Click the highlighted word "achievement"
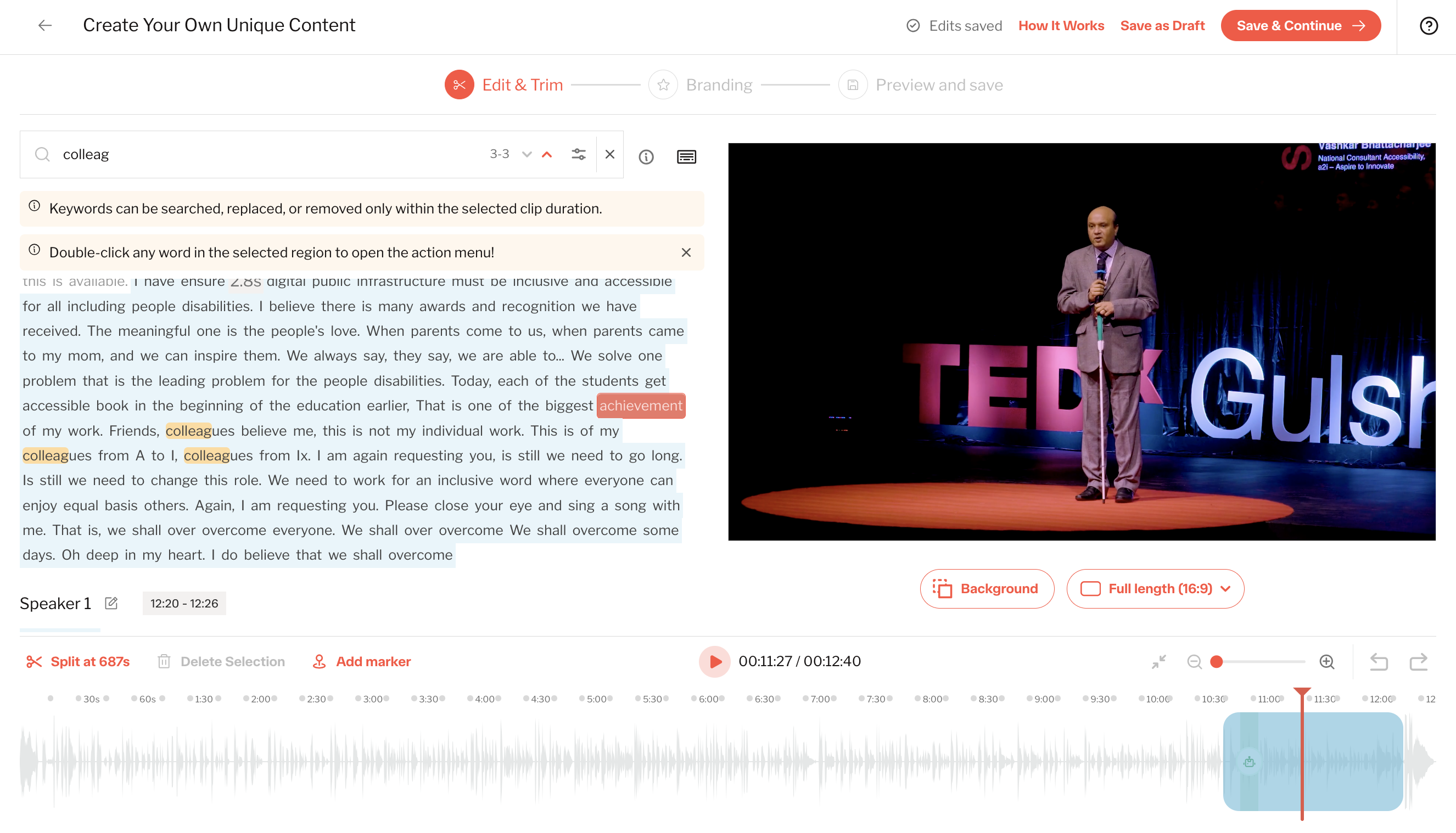 (x=641, y=406)
